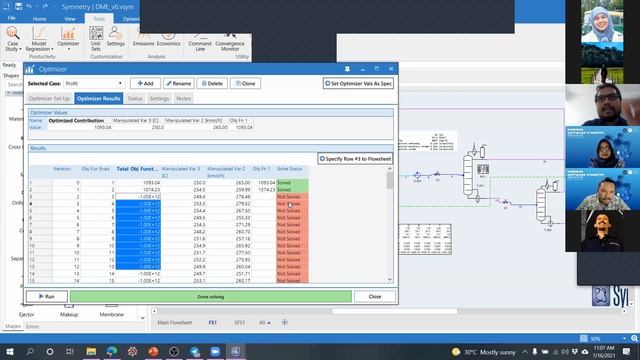Image resolution: width=640 pixels, height=360 pixels.
Task: Switch to the Home ribbon tab
Action: point(39,19)
